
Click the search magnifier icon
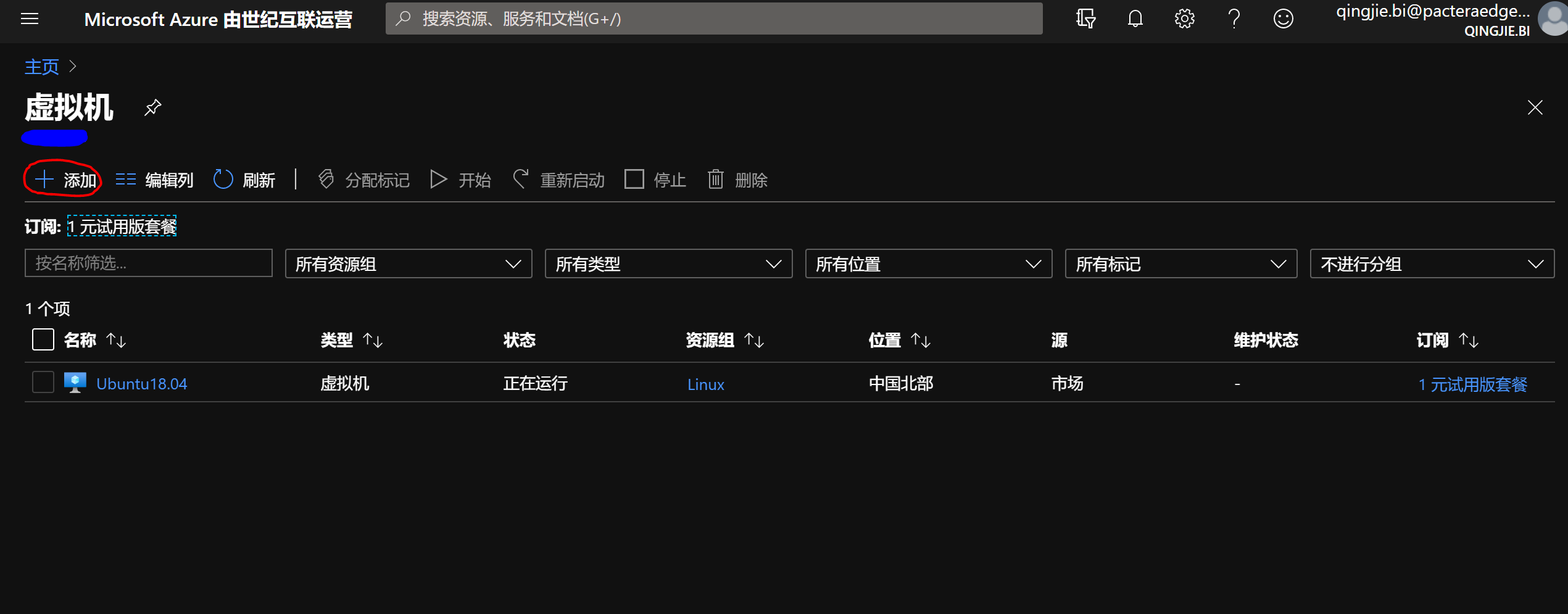[x=404, y=19]
